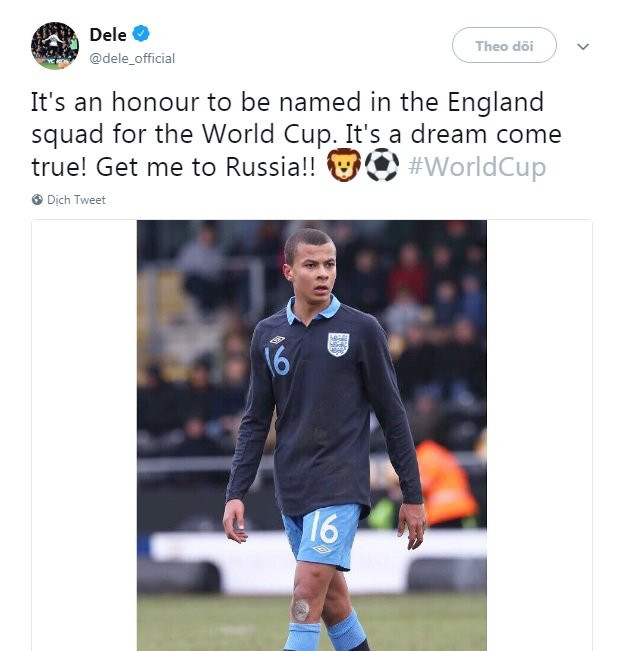Click the Umbro logo on the shorts

322,549
